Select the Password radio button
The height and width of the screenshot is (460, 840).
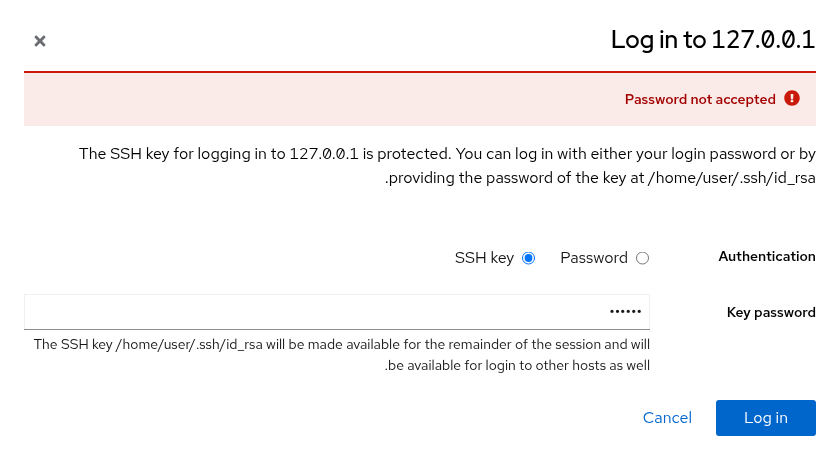[x=642, y=258]
